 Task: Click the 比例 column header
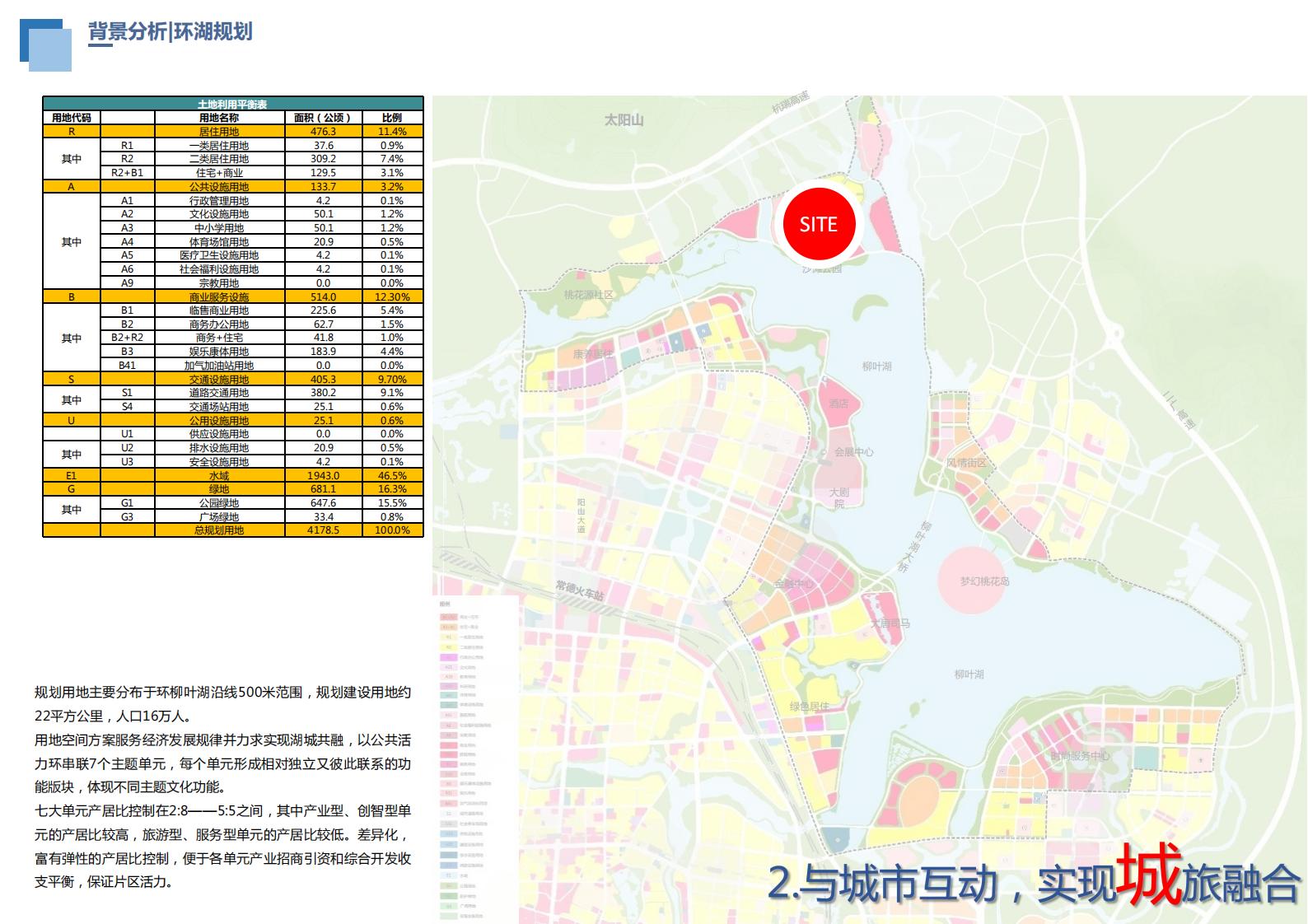[x=392, y=118]
